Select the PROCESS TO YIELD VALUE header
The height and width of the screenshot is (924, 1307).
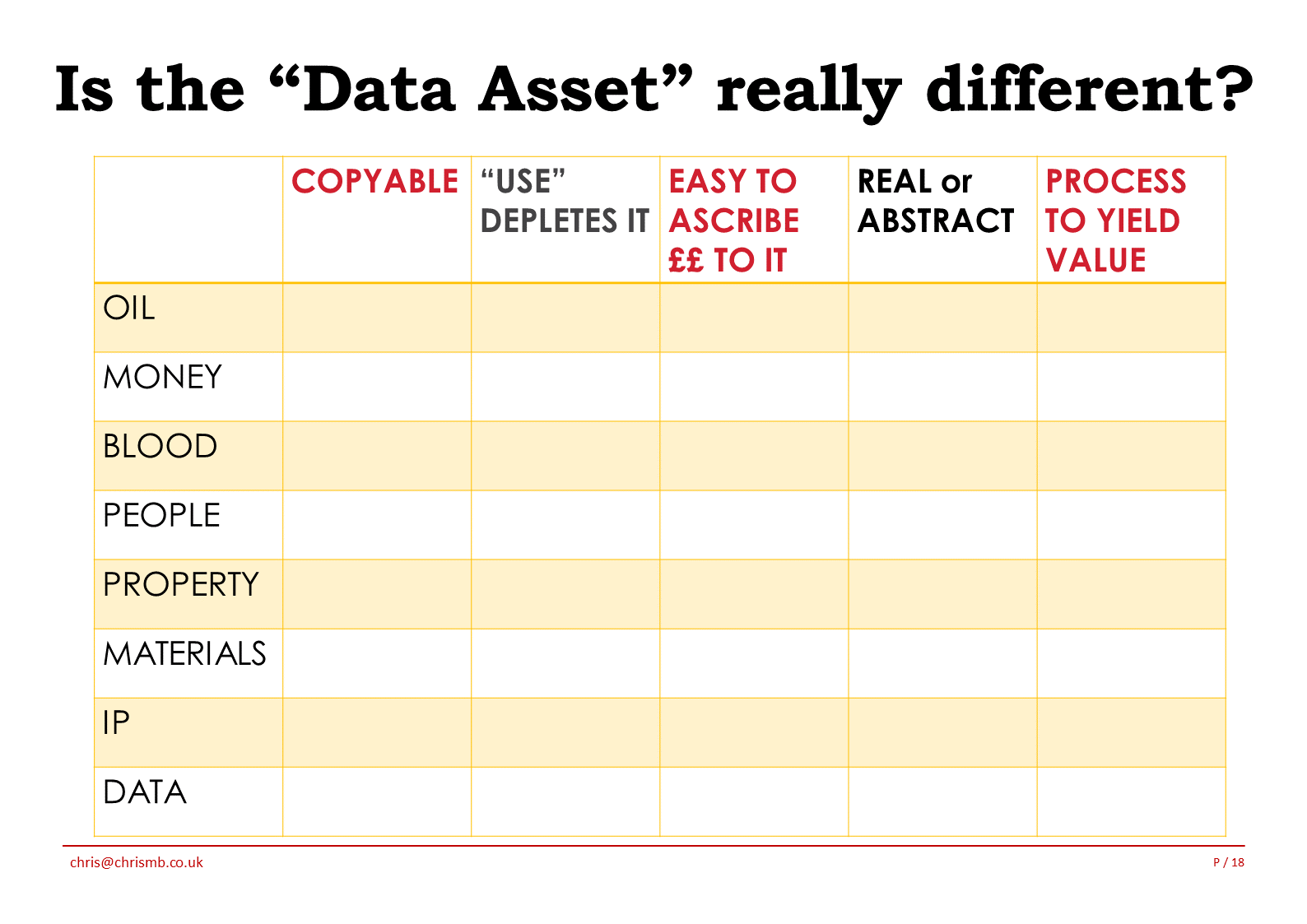click(x=1115, y=221)
